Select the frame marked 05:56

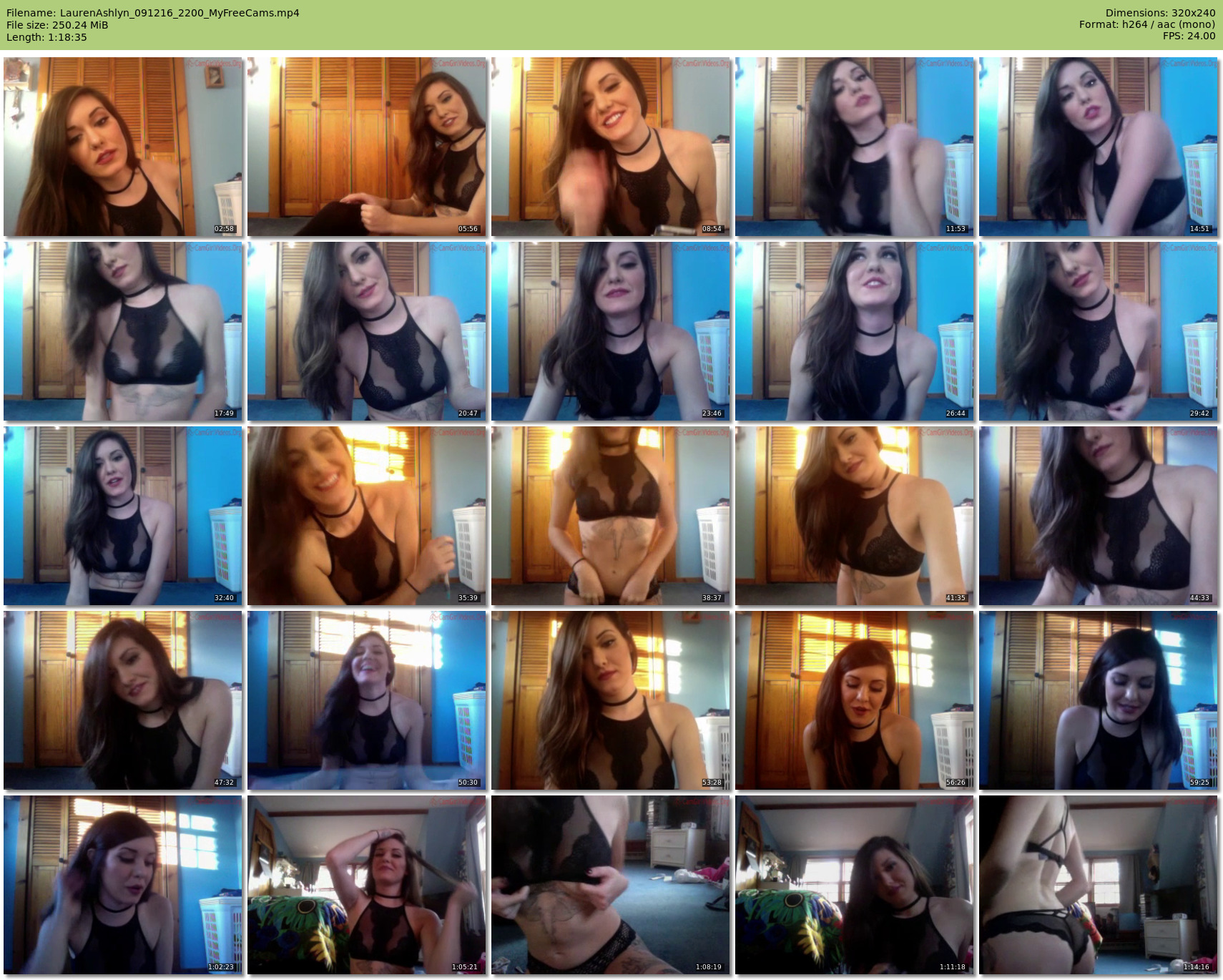pyautogui.click(x=367, y=147)
